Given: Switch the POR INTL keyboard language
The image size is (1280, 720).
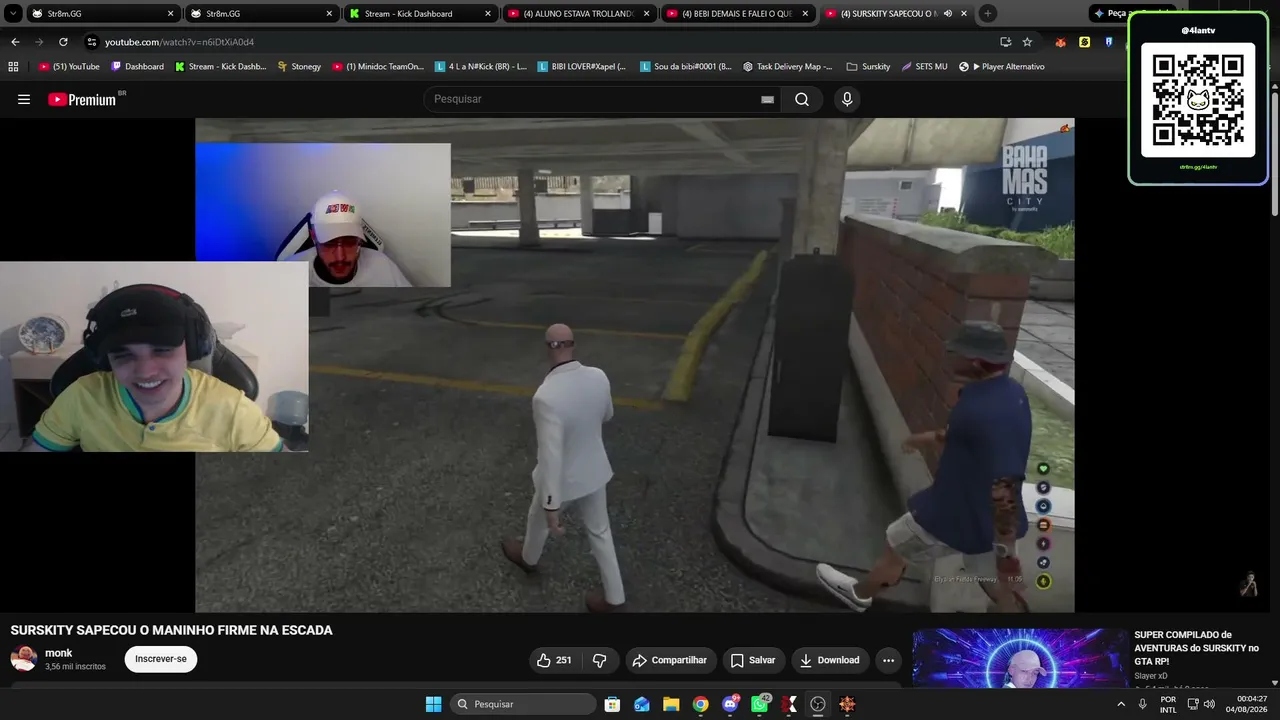Looking at the screenshot, I should pos(1168,704).
